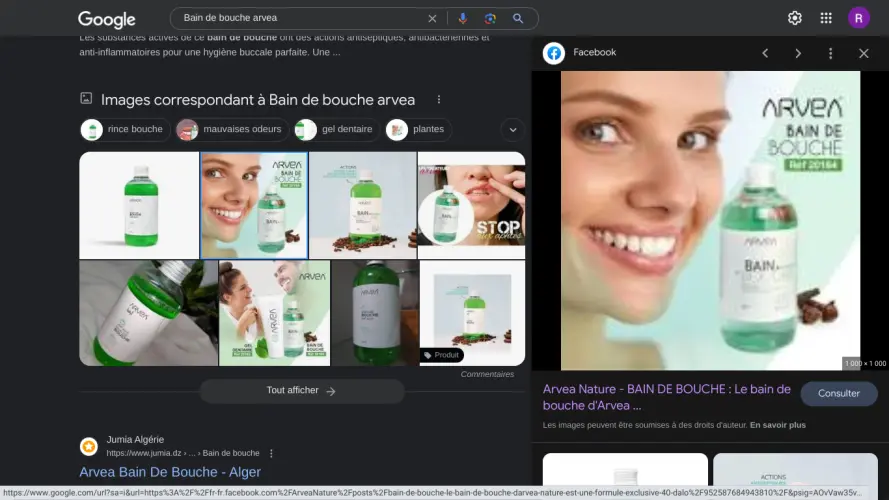This screenshot has width=889, height=500.
Task: Open couple with dental gel thumbnail
Action: pos(274,313)
